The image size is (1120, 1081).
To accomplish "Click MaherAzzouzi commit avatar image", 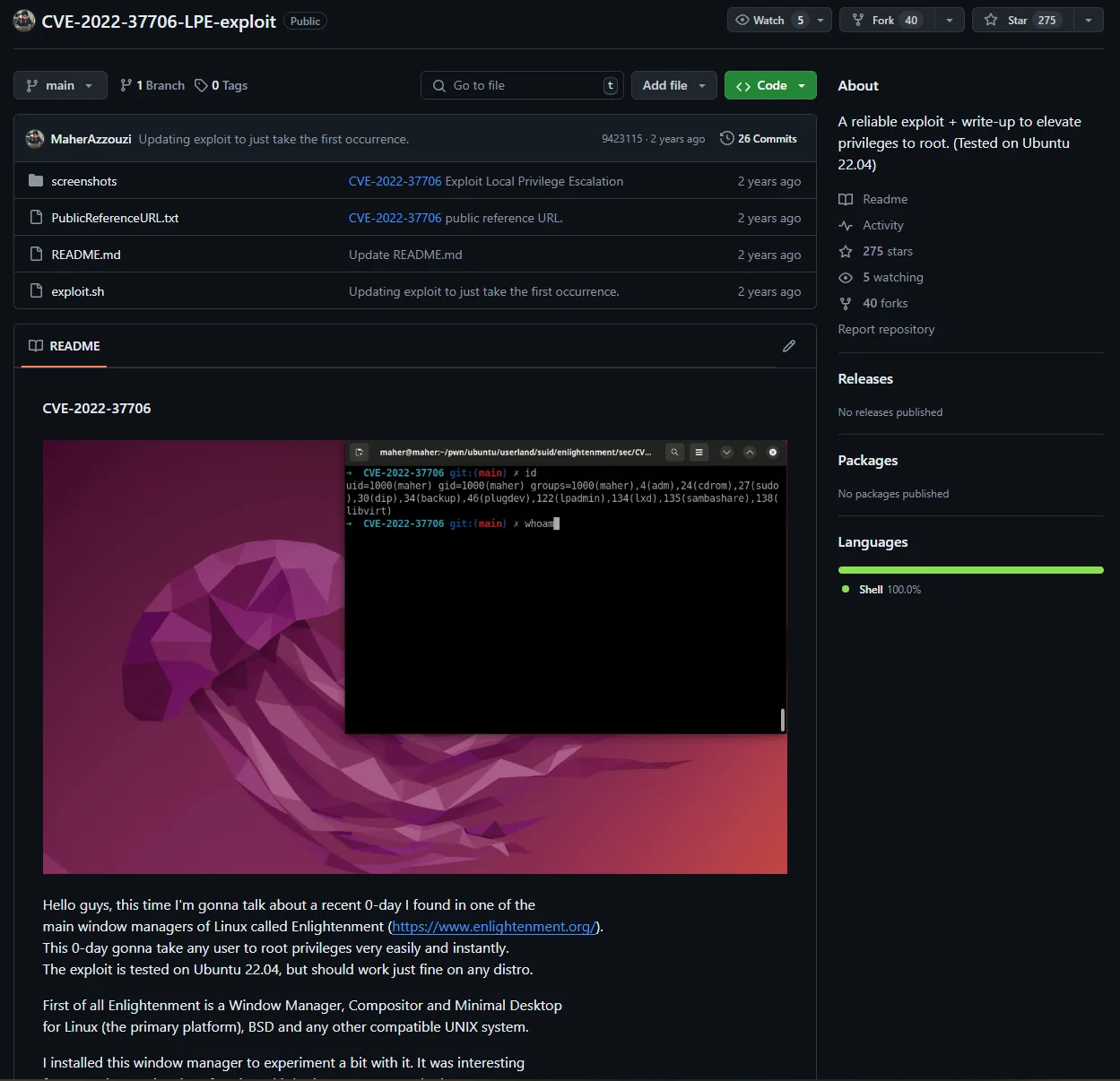I will coord(35,139).
